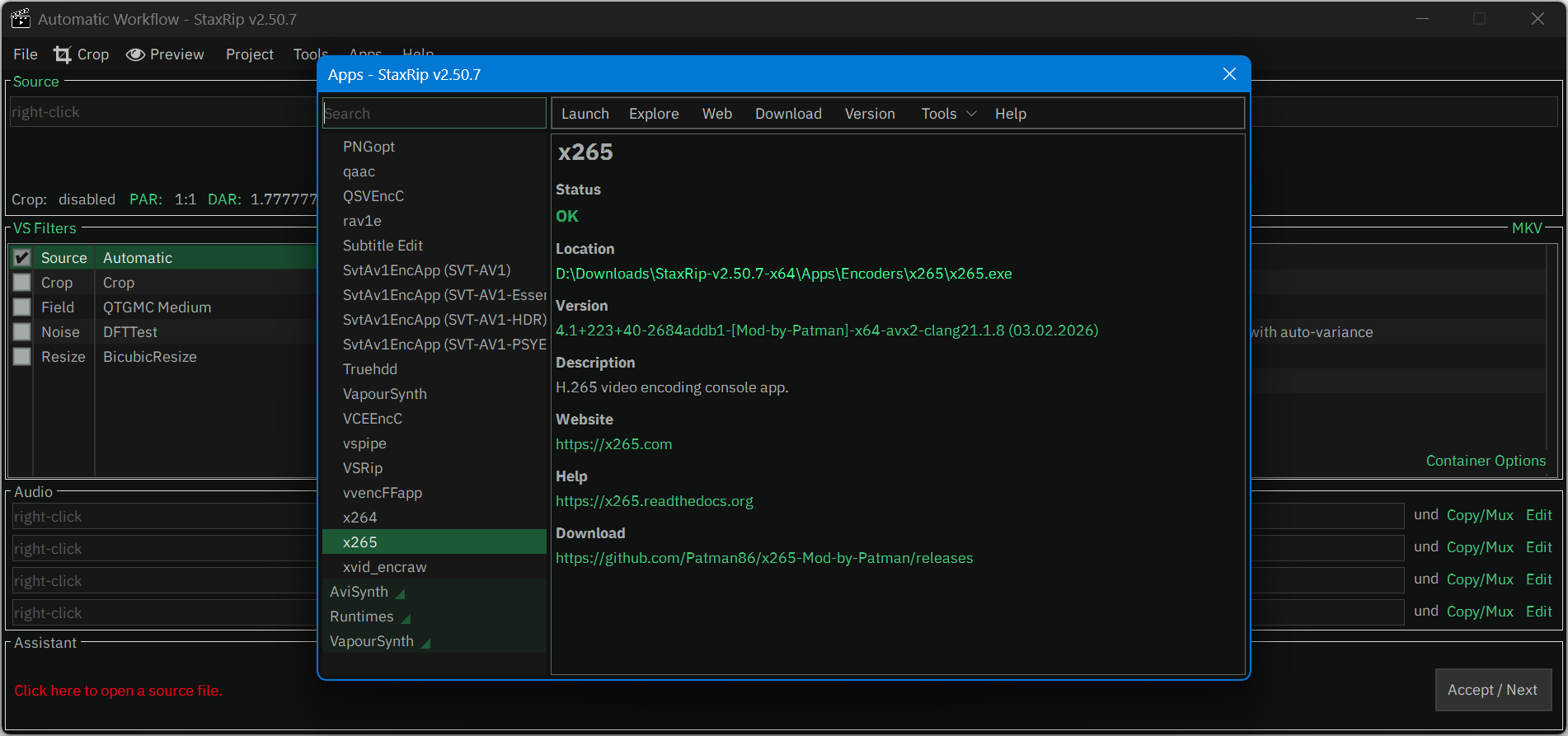Enable the Crop filter checkbox

point(22,283)
